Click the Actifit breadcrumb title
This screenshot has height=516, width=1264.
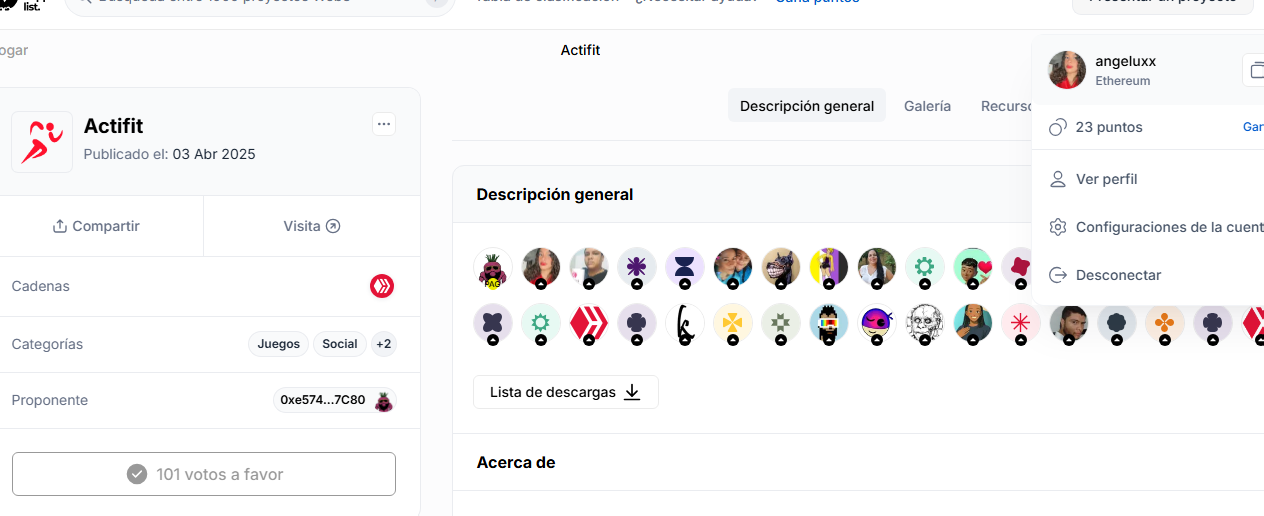[x=580, y=50]
